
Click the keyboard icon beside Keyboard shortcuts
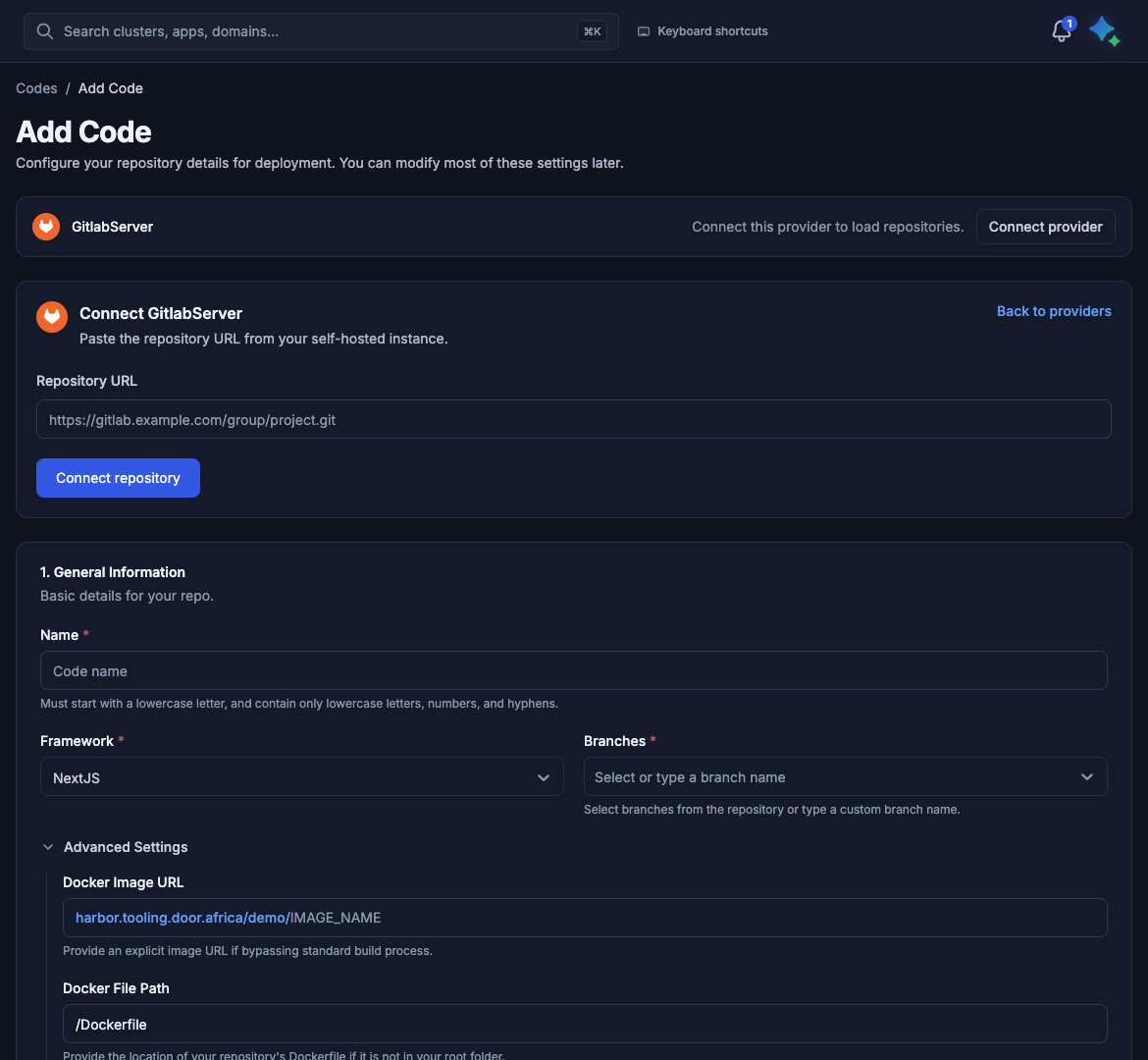click(644, 31)
